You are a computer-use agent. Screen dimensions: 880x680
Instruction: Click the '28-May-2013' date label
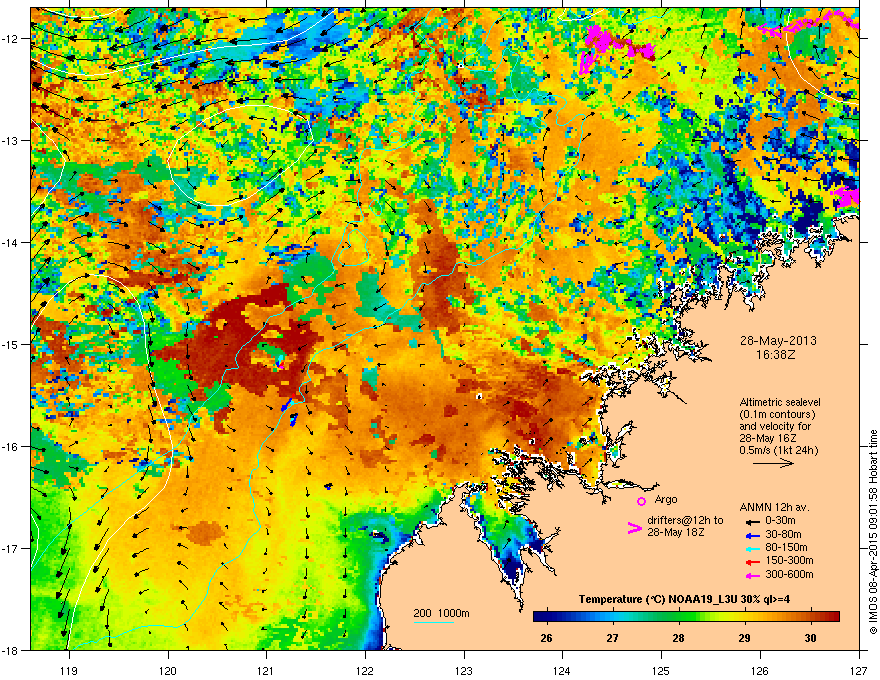[778, 341]
